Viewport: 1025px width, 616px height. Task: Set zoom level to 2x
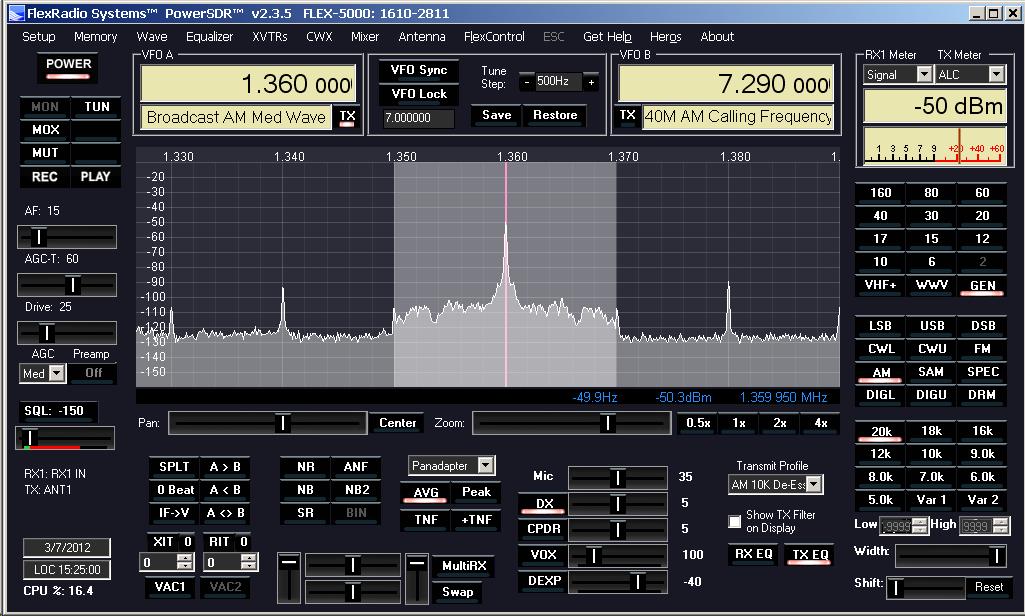779,423
